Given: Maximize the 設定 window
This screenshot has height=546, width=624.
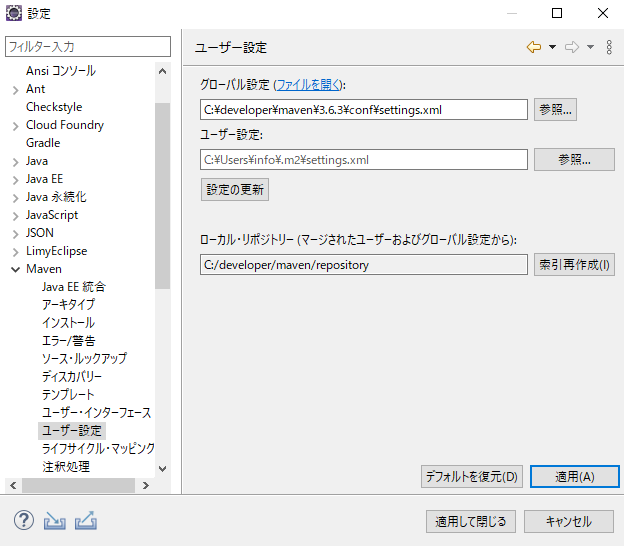Looking at the screenshot, I should 557,13.
